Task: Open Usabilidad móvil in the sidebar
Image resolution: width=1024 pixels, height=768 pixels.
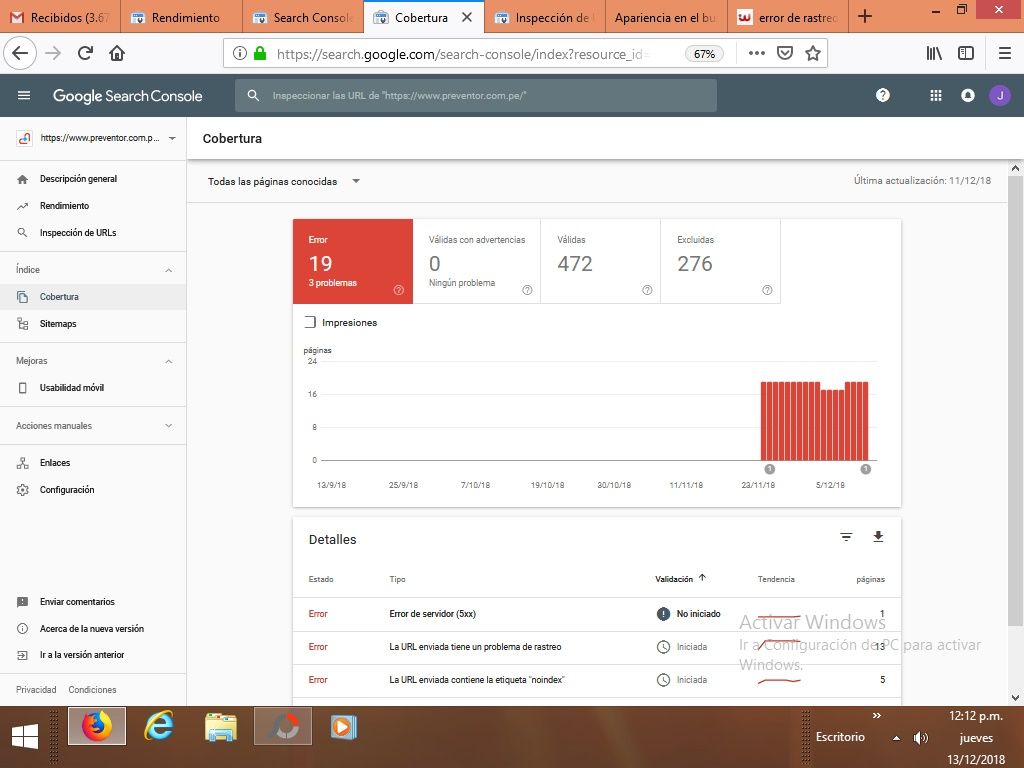Action: point(93,388)
